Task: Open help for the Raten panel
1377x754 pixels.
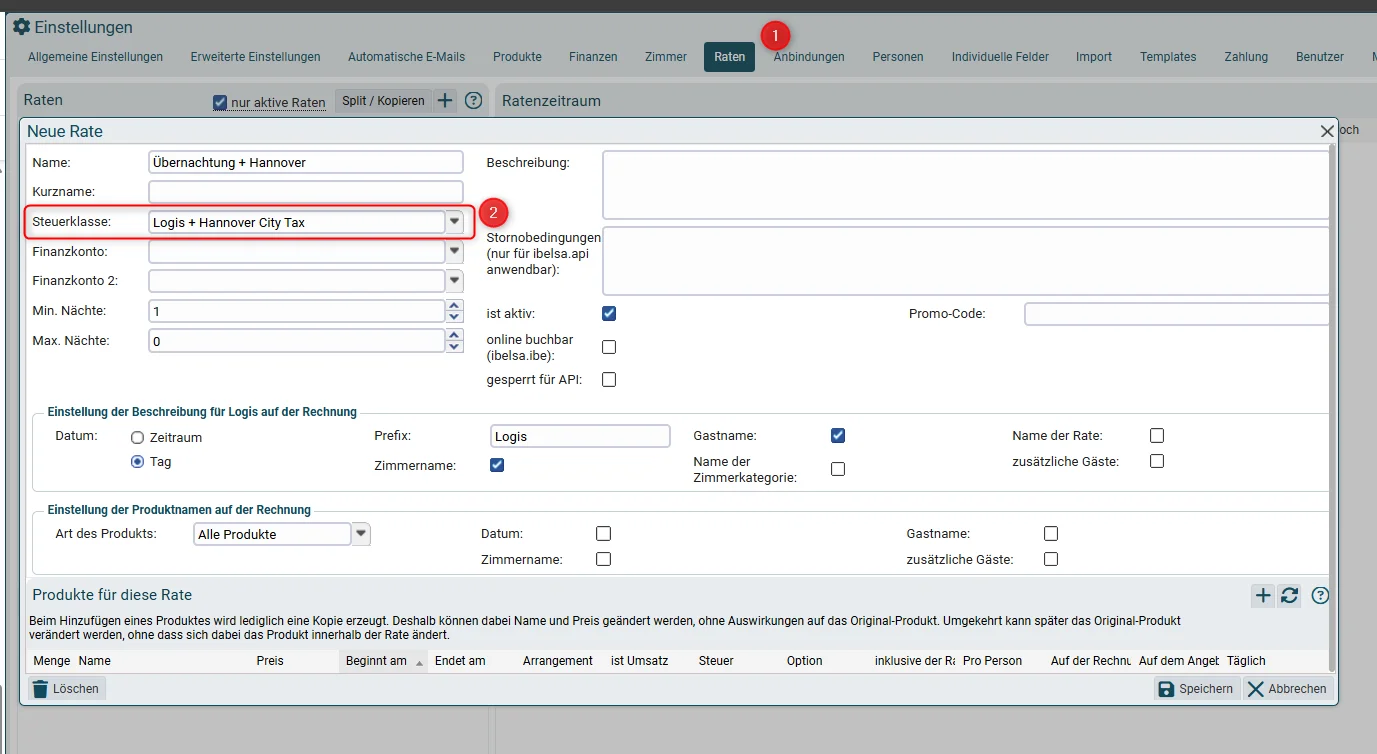Action: [474, 101]
